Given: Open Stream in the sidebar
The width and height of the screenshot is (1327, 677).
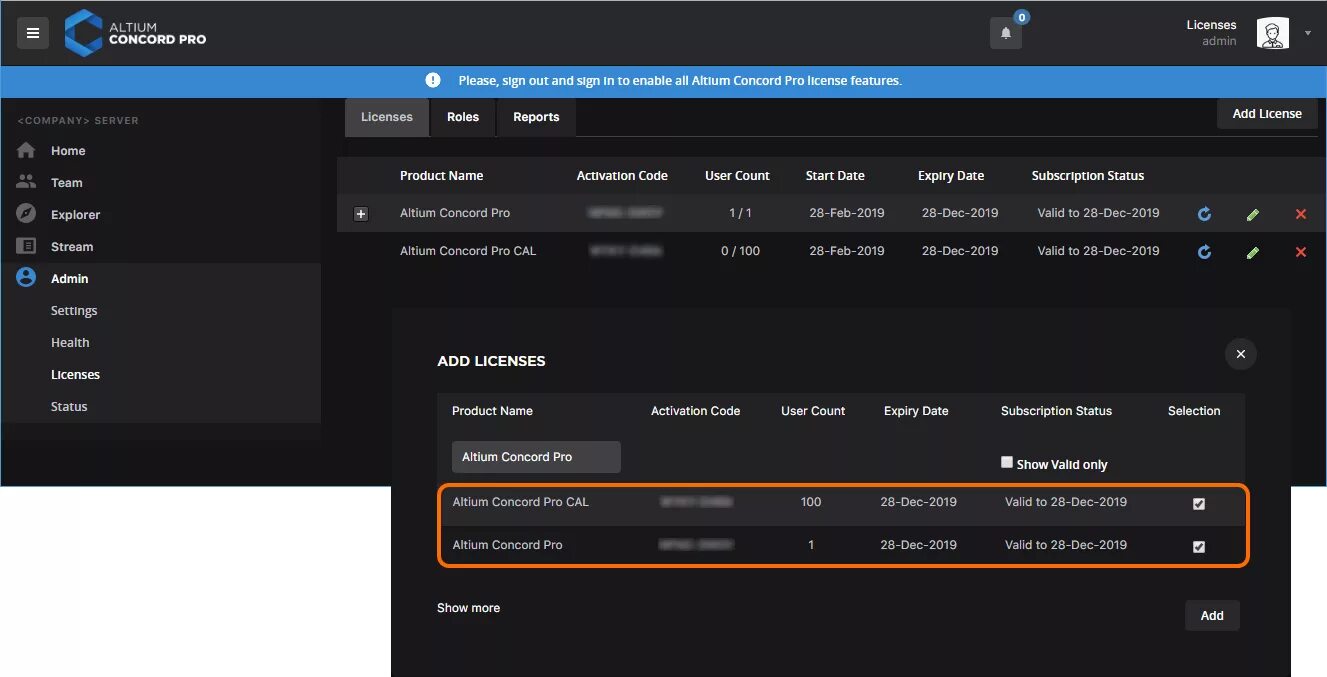Looking at the screenshot, I should [x=72, y=247].
